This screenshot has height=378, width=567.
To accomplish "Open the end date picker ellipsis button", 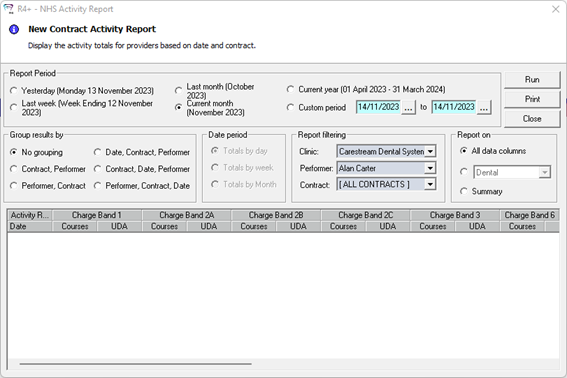I will pyautogui.click(x=484, y=107).
